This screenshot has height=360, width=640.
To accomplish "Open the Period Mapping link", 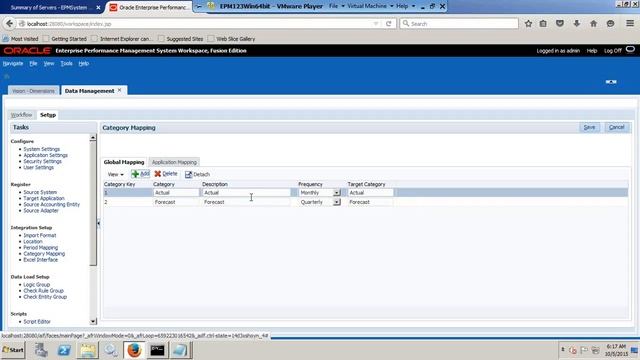I will (x=40, y=247).
